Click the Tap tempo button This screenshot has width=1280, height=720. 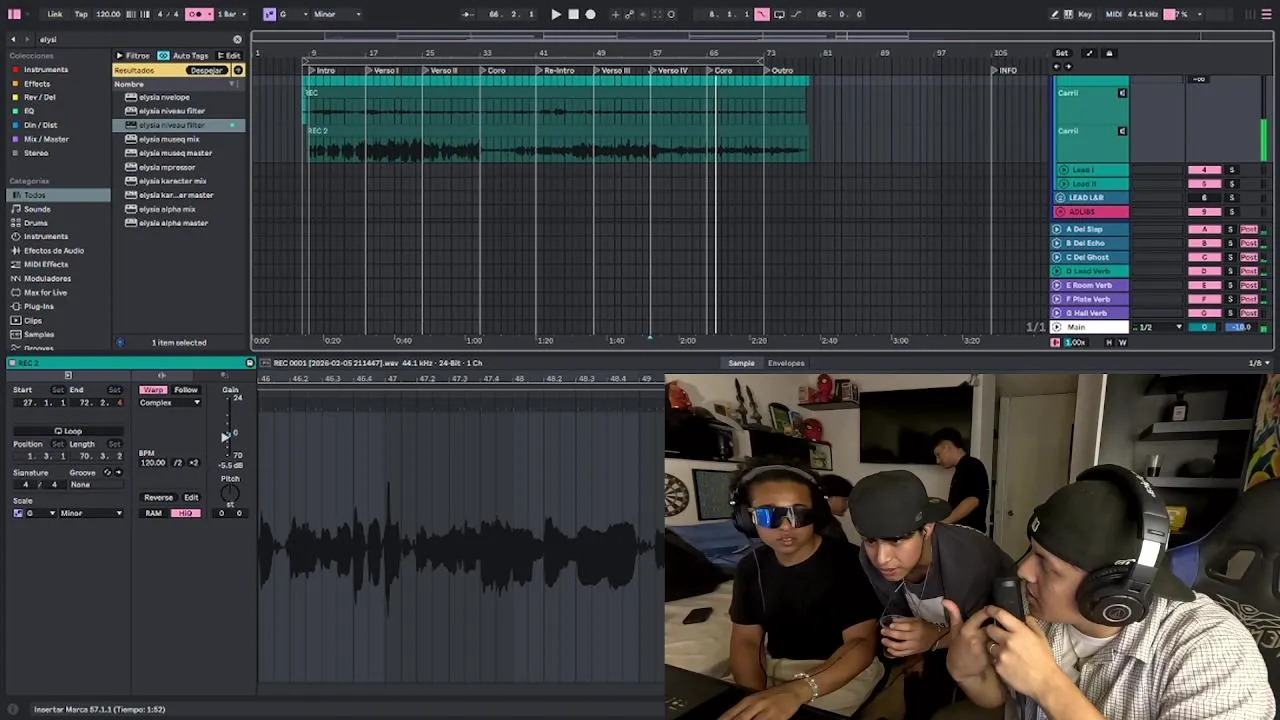click(x=81, y=14)
